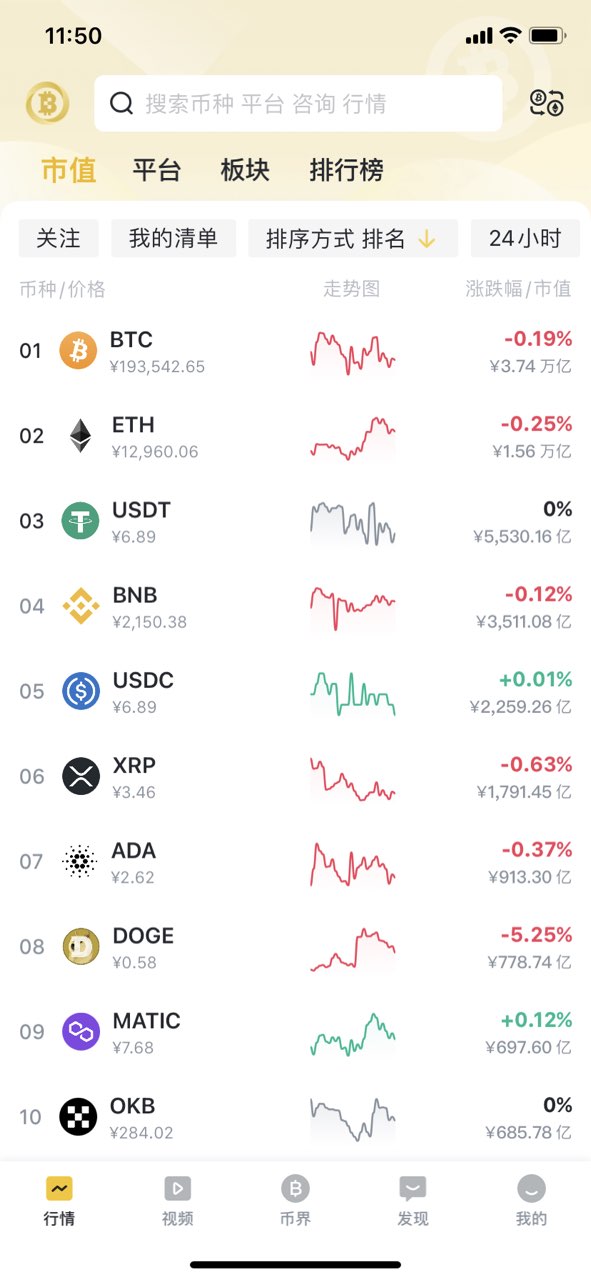Viewport: 591px width, 1280px height.
Task: Choose the MATIC purple coin icon
Action: point(81,1032)
